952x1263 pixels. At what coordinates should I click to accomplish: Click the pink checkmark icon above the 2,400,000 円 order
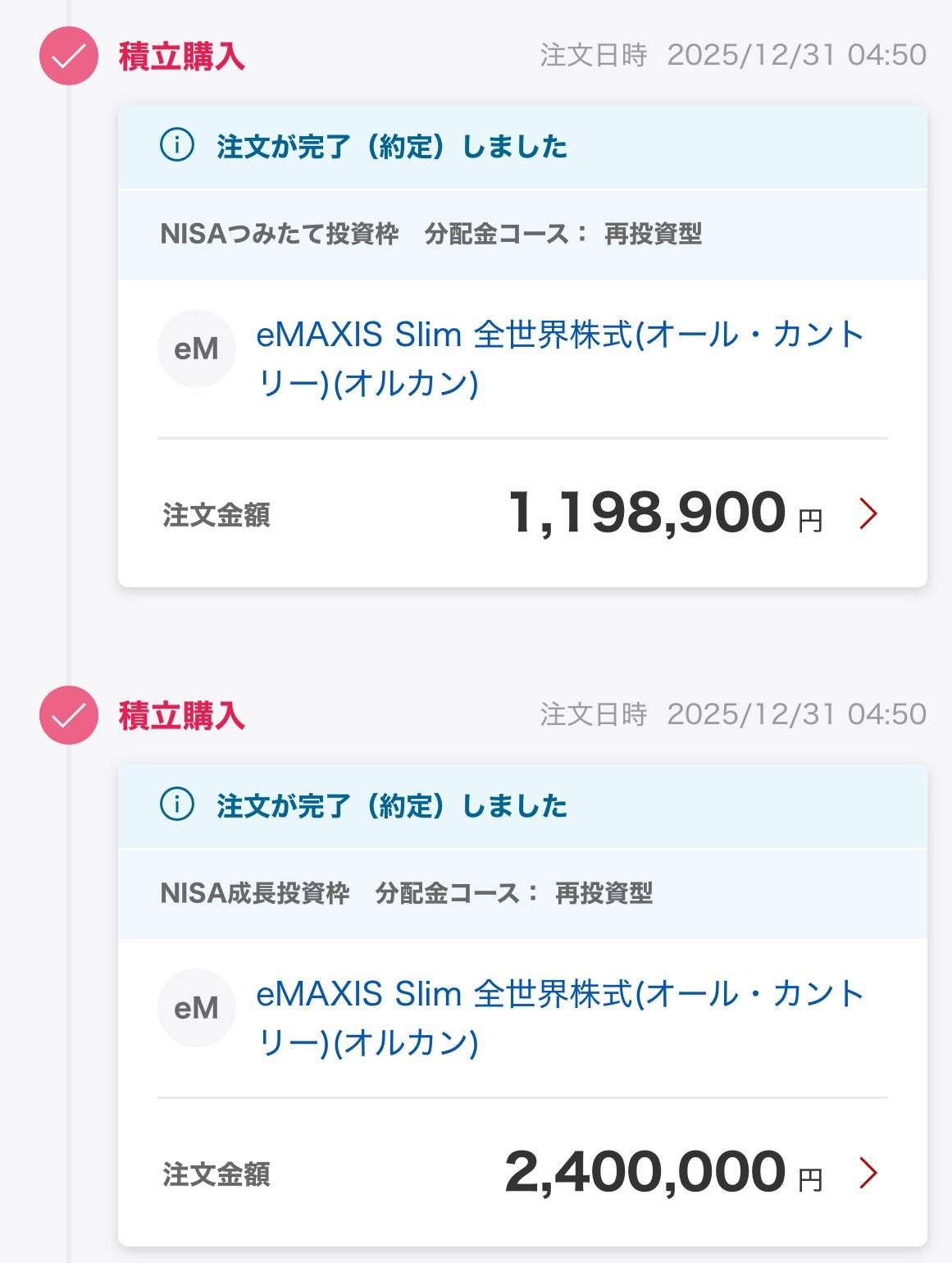pos(69,715)
